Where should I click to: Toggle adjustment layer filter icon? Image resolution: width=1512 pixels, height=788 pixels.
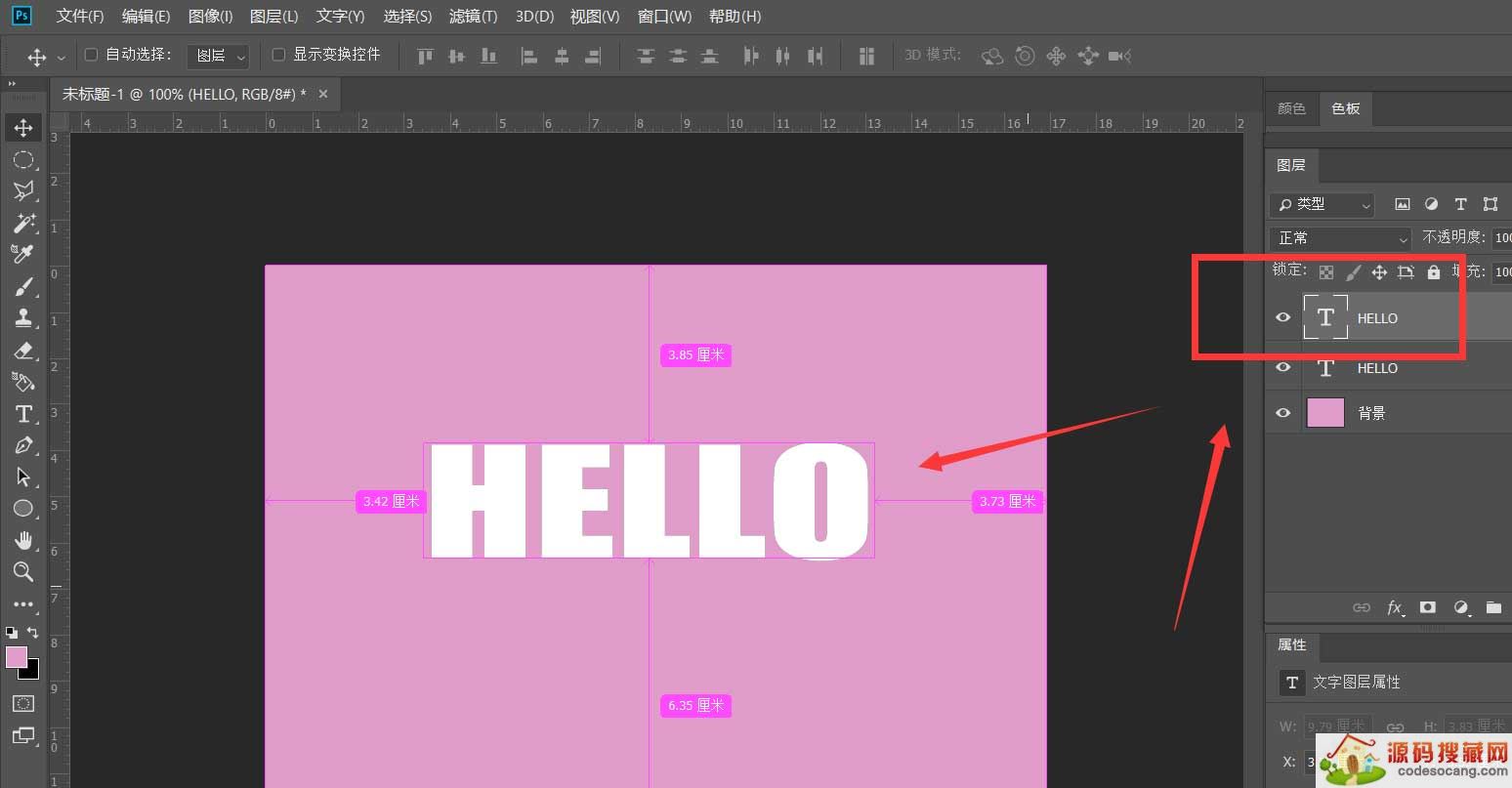[x=1431, y=204]
